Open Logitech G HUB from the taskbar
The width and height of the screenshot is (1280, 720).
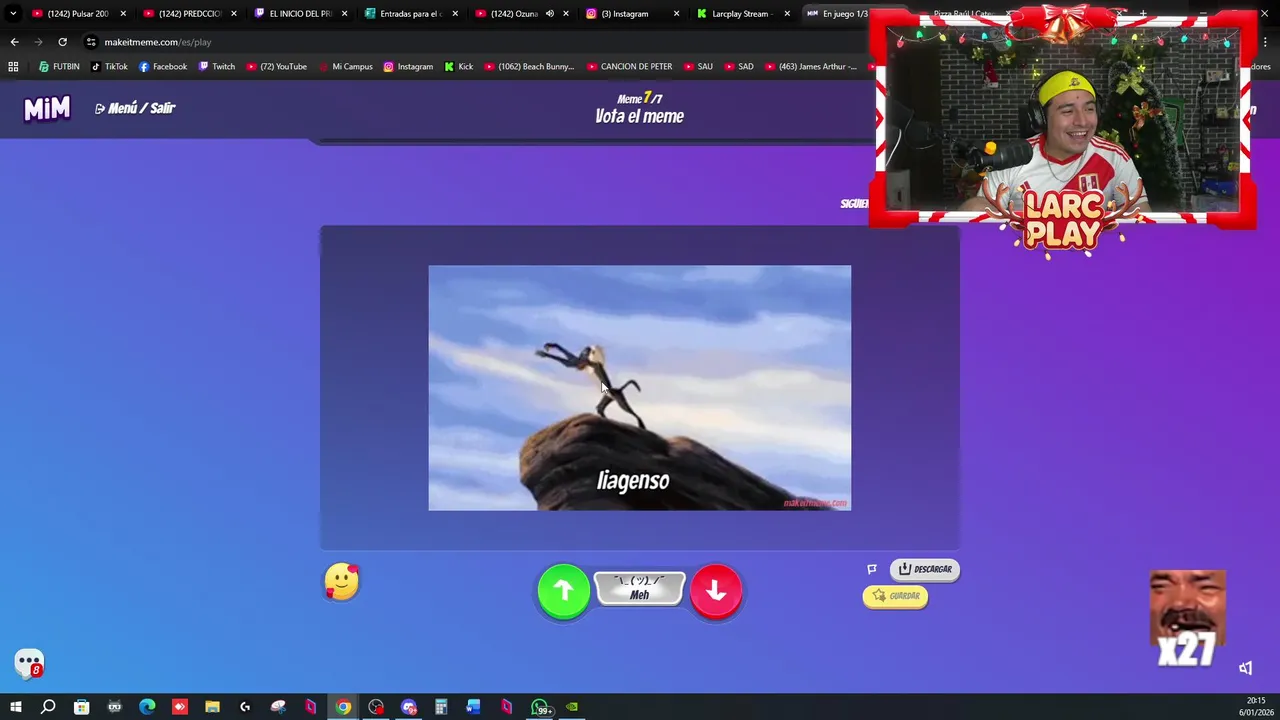[245, 707]
